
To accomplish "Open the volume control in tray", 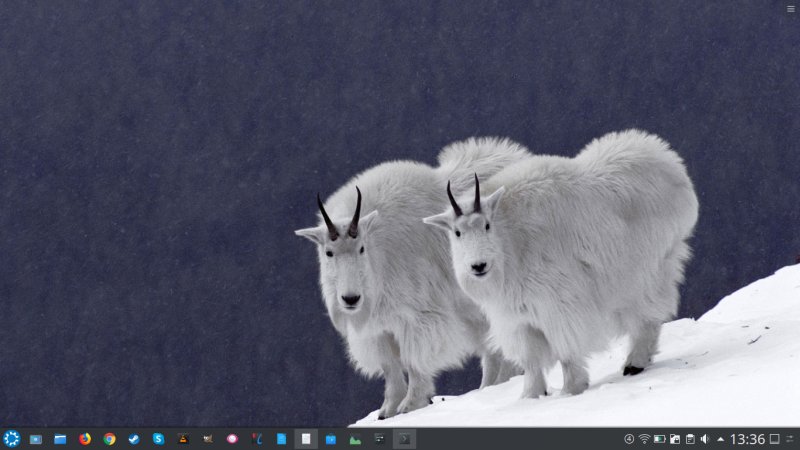I will 705,439.
